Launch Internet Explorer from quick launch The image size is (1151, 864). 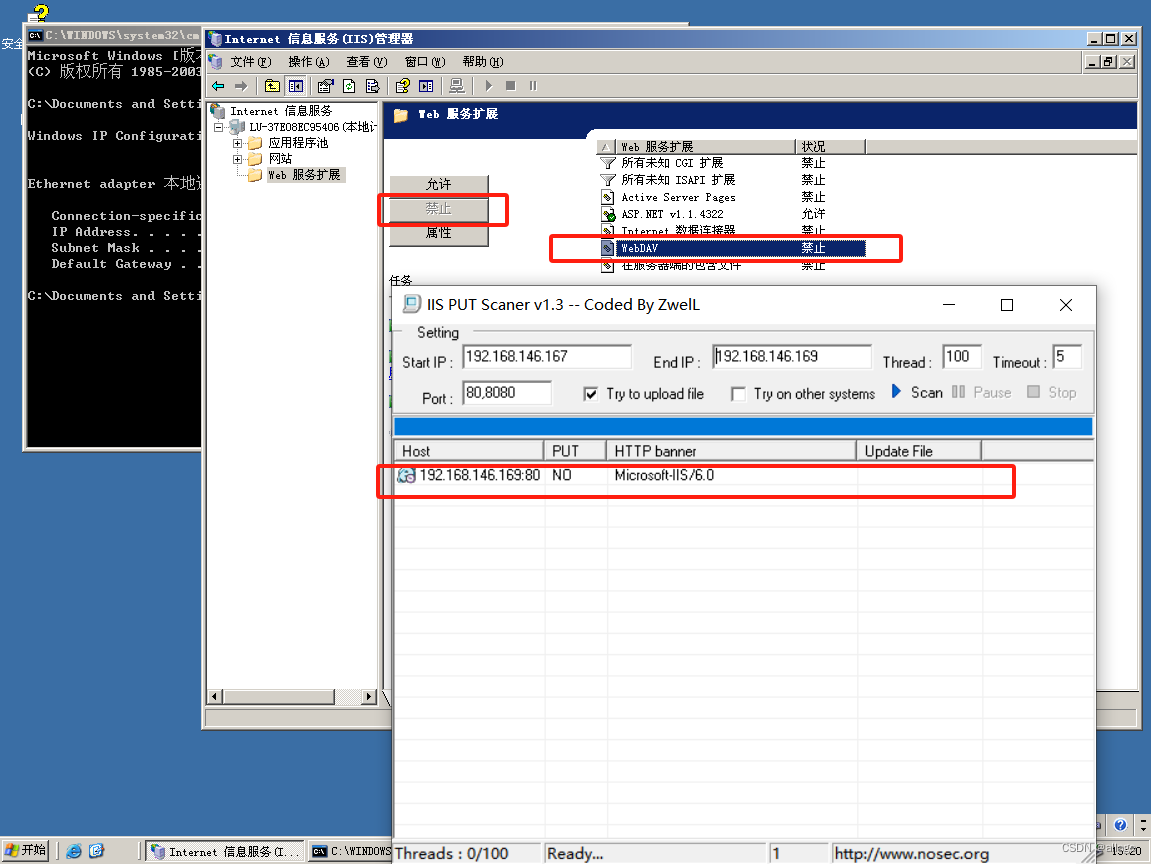pyautogui.click(x=74, y=851)
